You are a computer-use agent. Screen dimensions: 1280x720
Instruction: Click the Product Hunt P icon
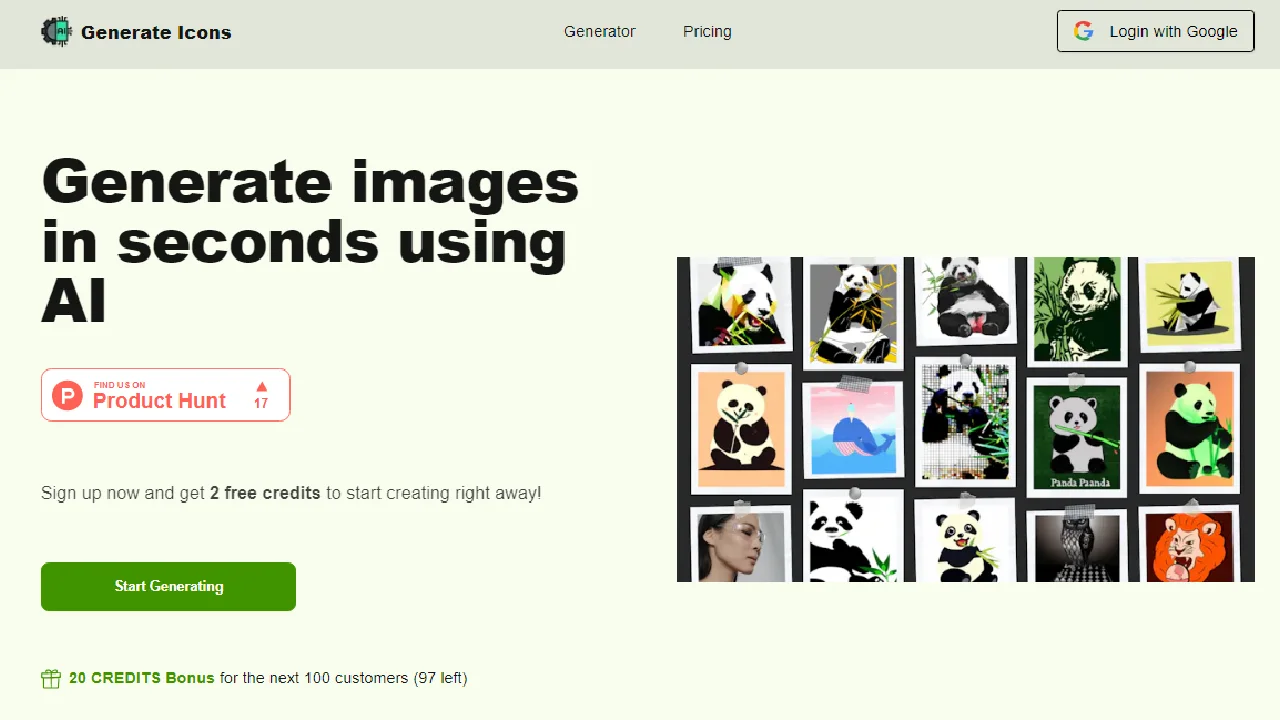pos(66,395)
